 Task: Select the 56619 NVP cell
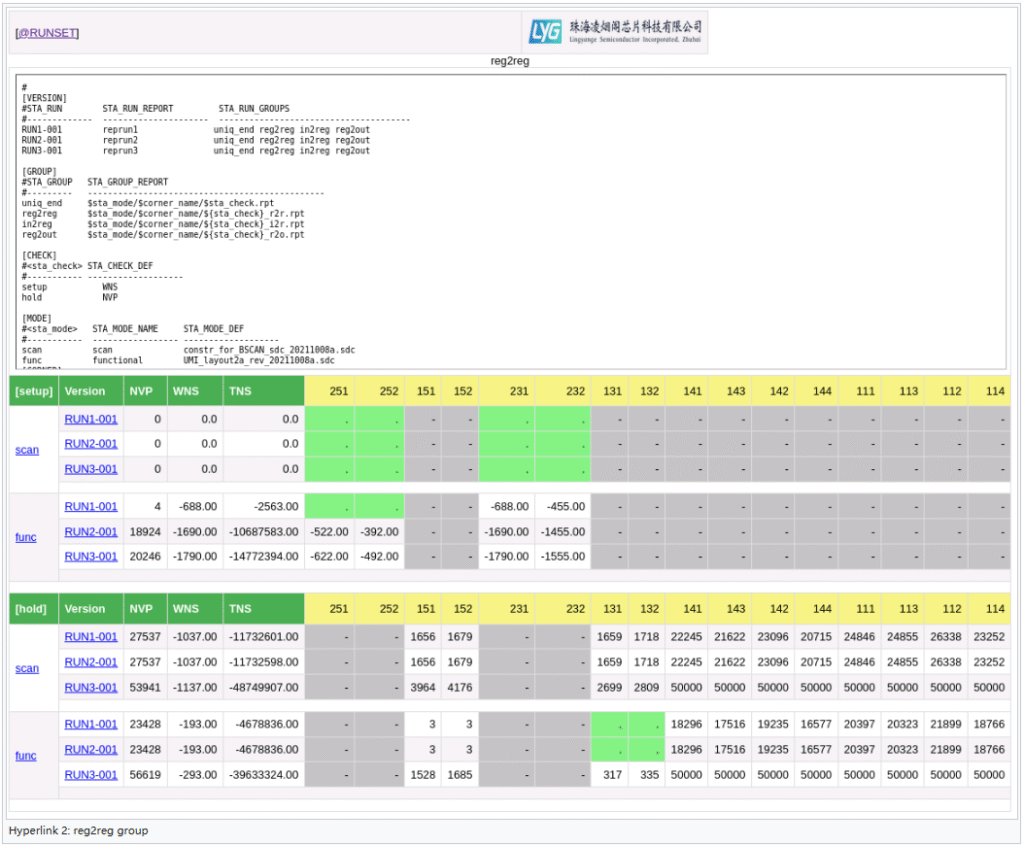click(145, 774)
